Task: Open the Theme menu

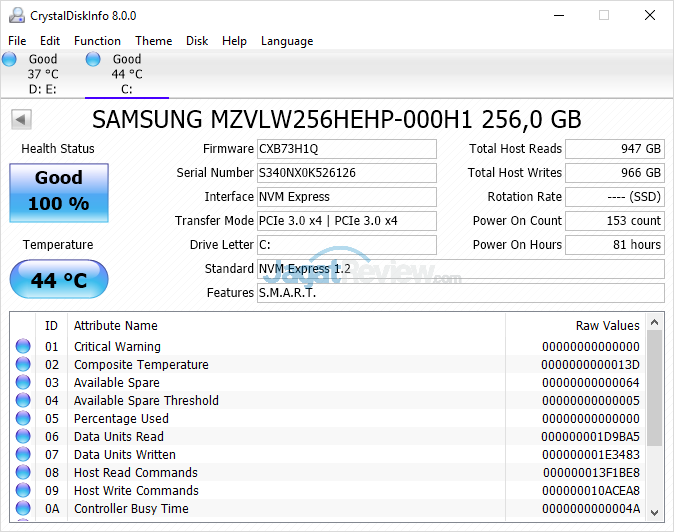Action: click(153, 41)
